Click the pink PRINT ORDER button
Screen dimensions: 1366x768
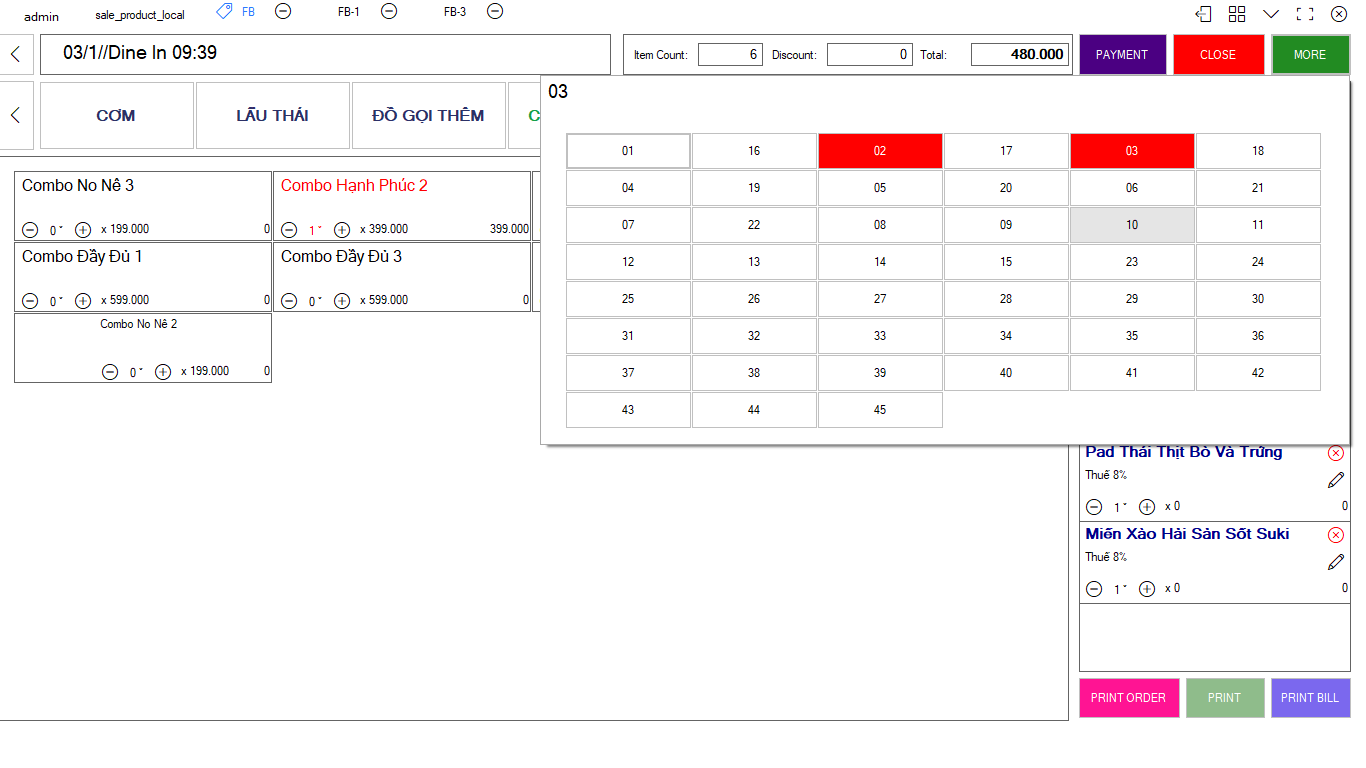point(1128,698)
